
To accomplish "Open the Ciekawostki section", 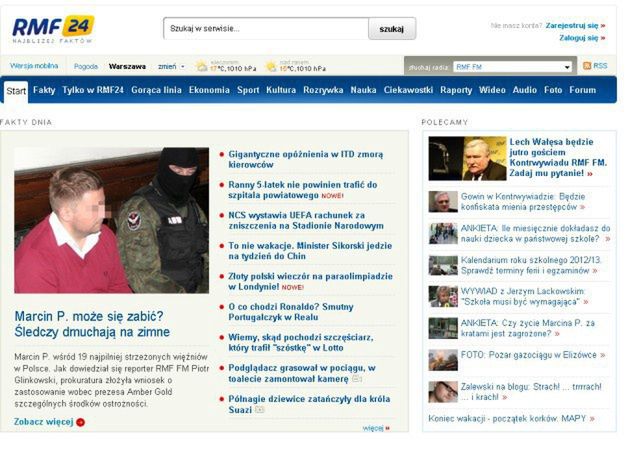I will click(408, 90).
